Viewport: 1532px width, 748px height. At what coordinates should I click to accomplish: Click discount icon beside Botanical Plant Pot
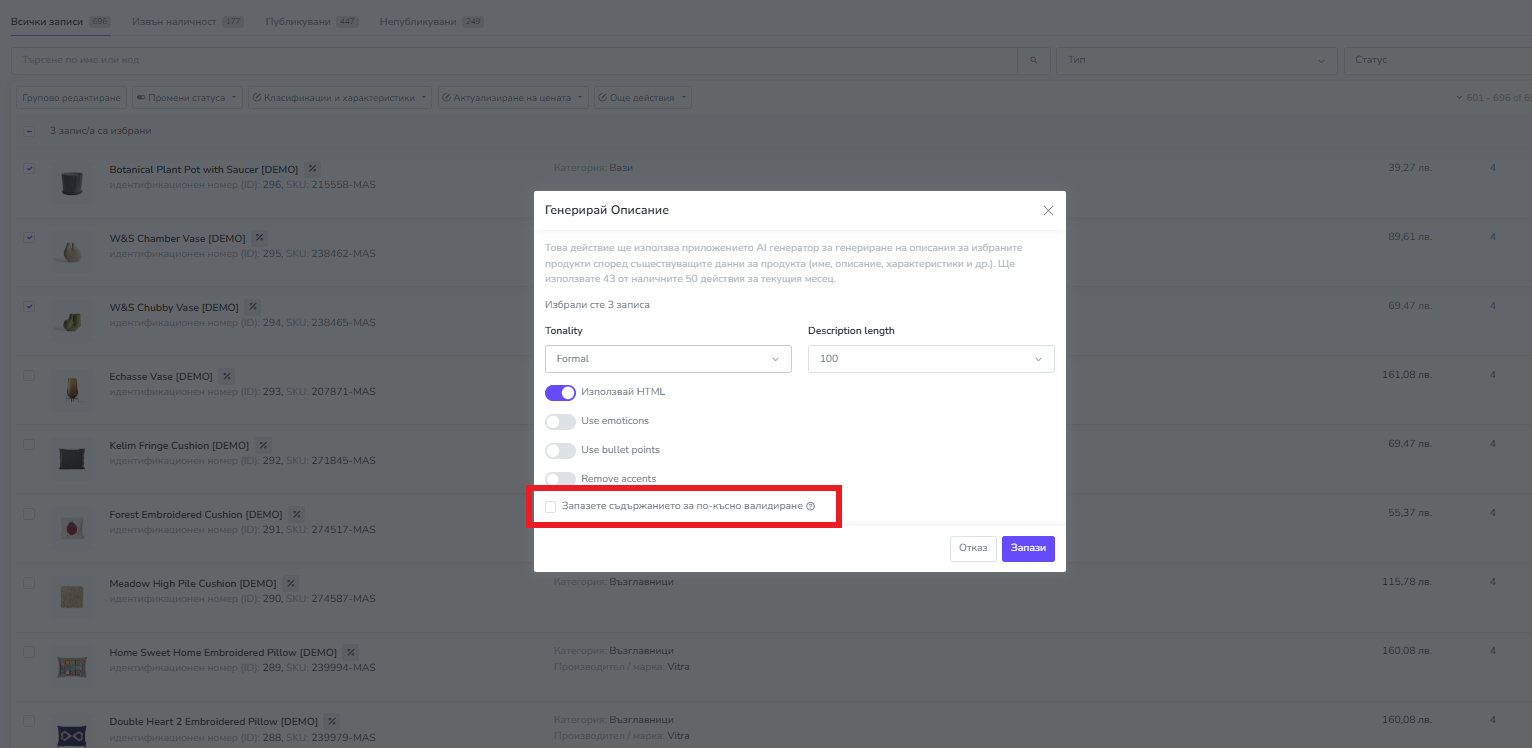pos(312,169)
